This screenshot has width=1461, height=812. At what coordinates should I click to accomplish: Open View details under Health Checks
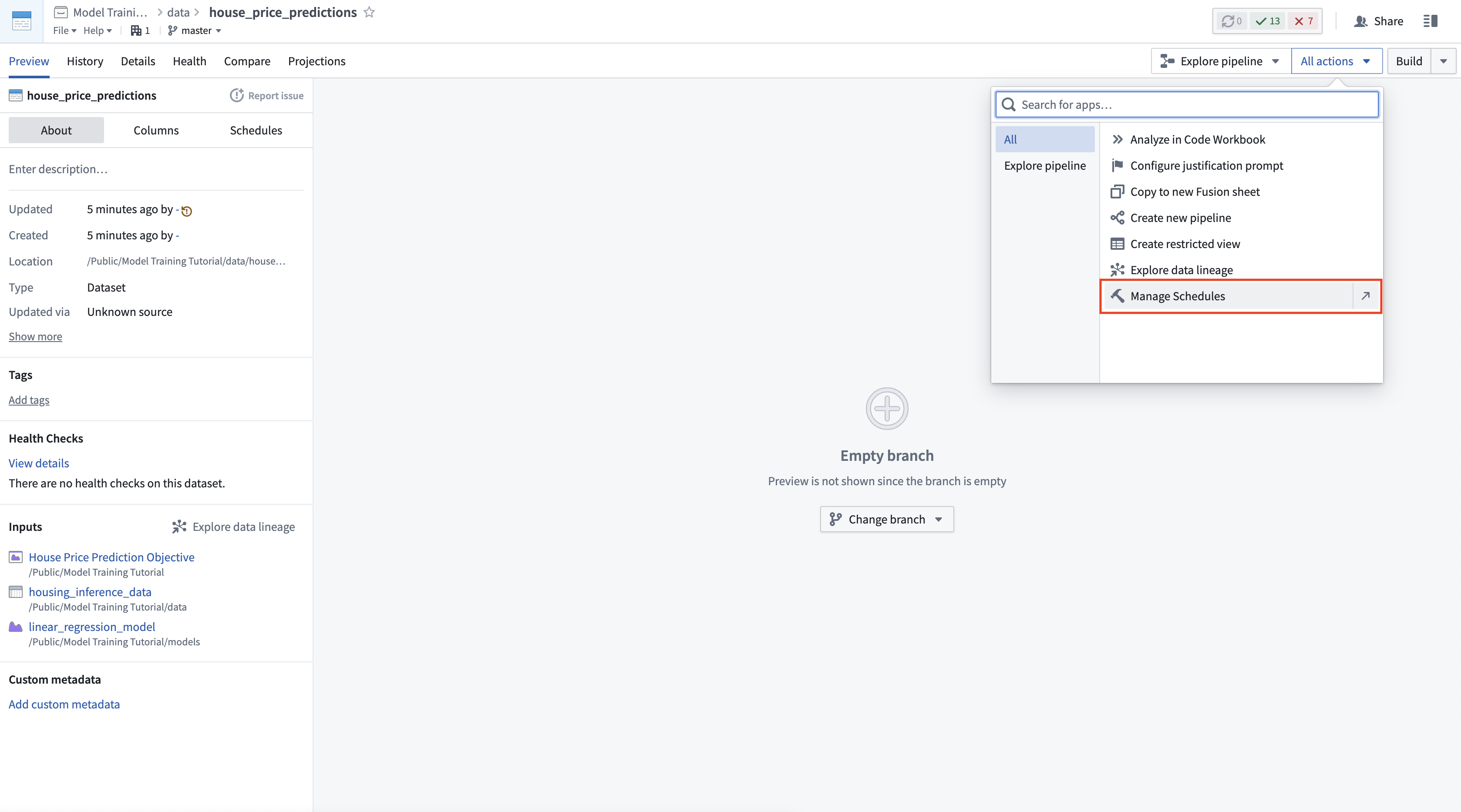(x=39, y=463)
